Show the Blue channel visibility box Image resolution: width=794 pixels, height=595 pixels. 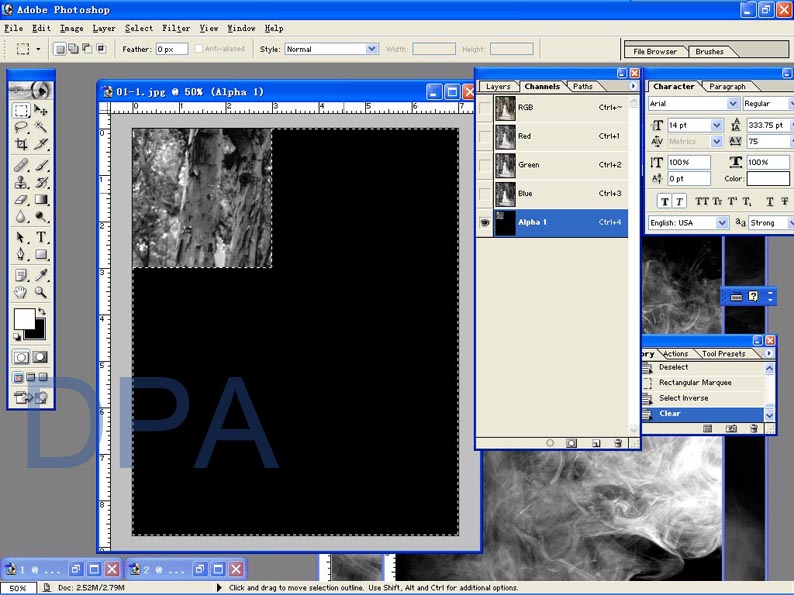(485, 193)
